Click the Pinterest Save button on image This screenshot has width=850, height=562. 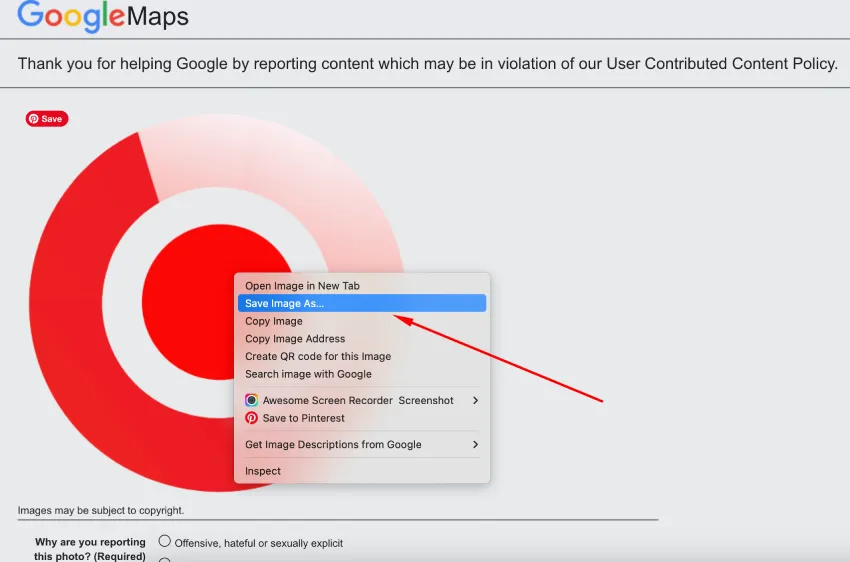click(x=47, y=119)
